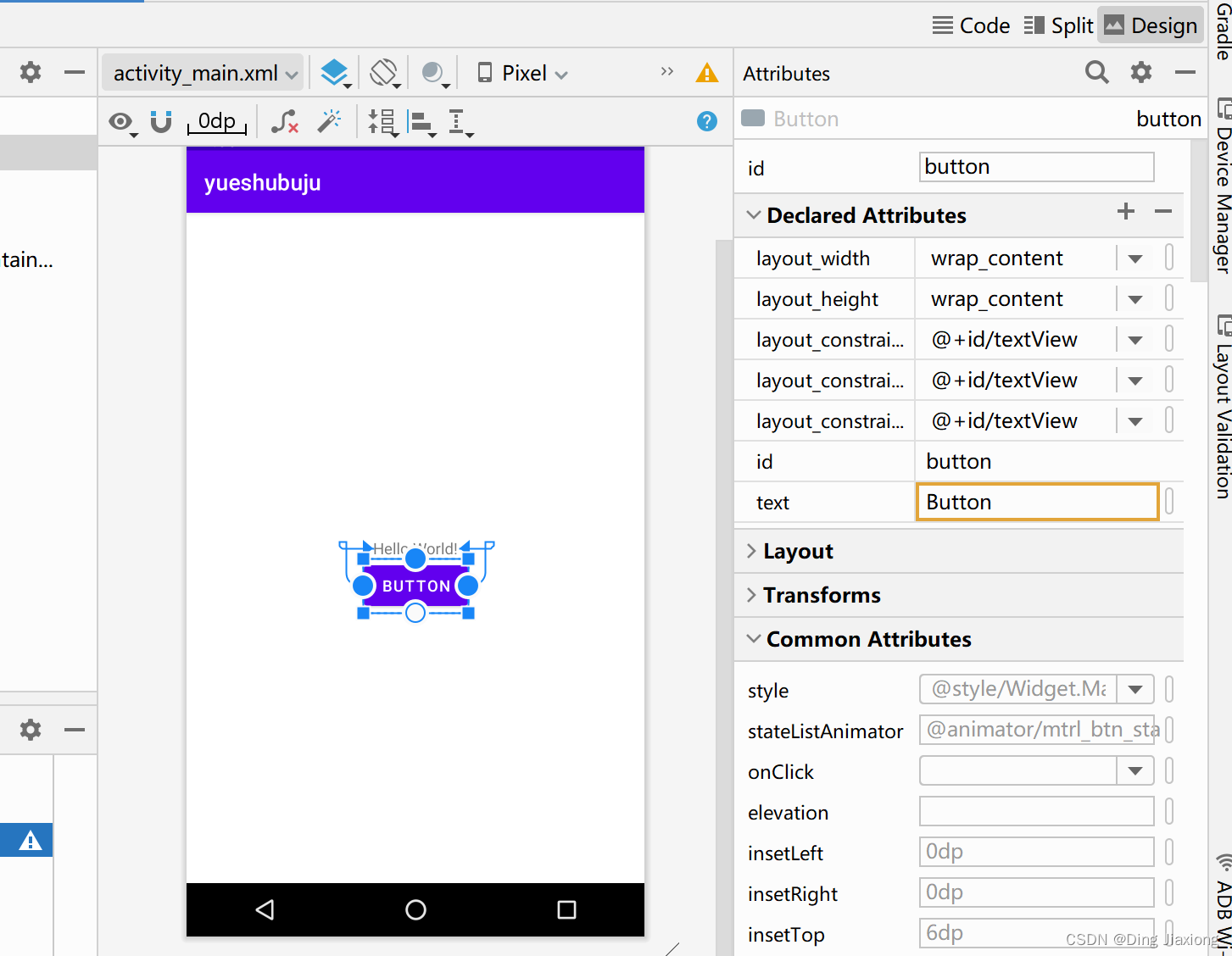The height and width of the screenshot is (956, 1232).
Task: Clear all constraints with the red X icon
Action: pos(283,121)
